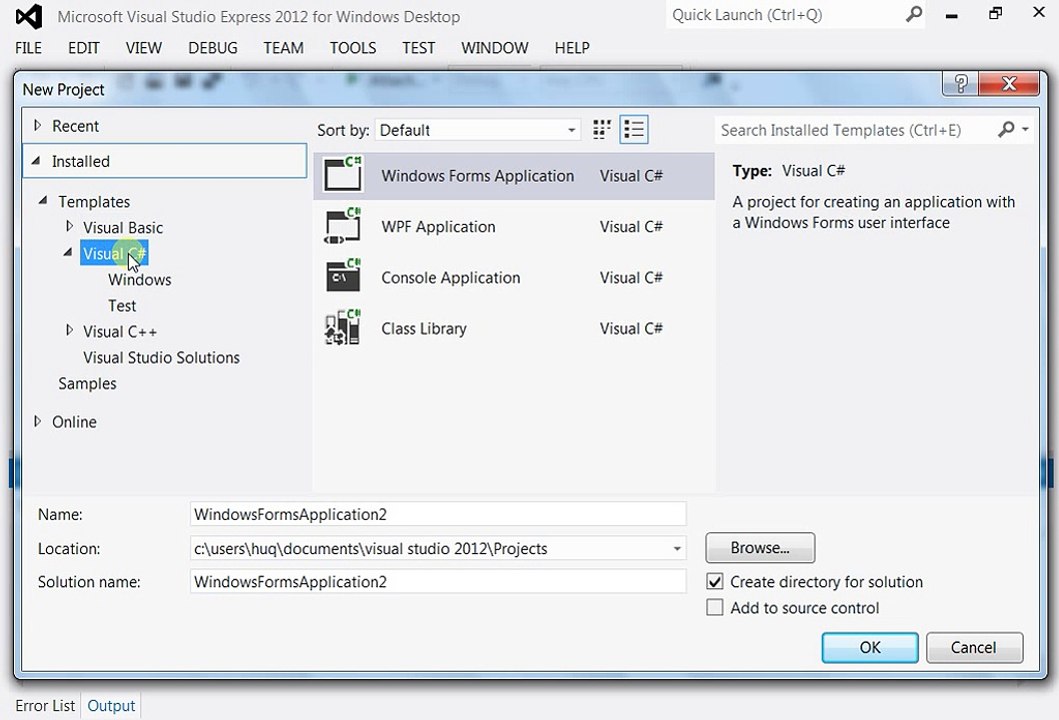This screenshot has height=720, width=1059.
Task: Click the Browse... button
Action: pos(760,548)
